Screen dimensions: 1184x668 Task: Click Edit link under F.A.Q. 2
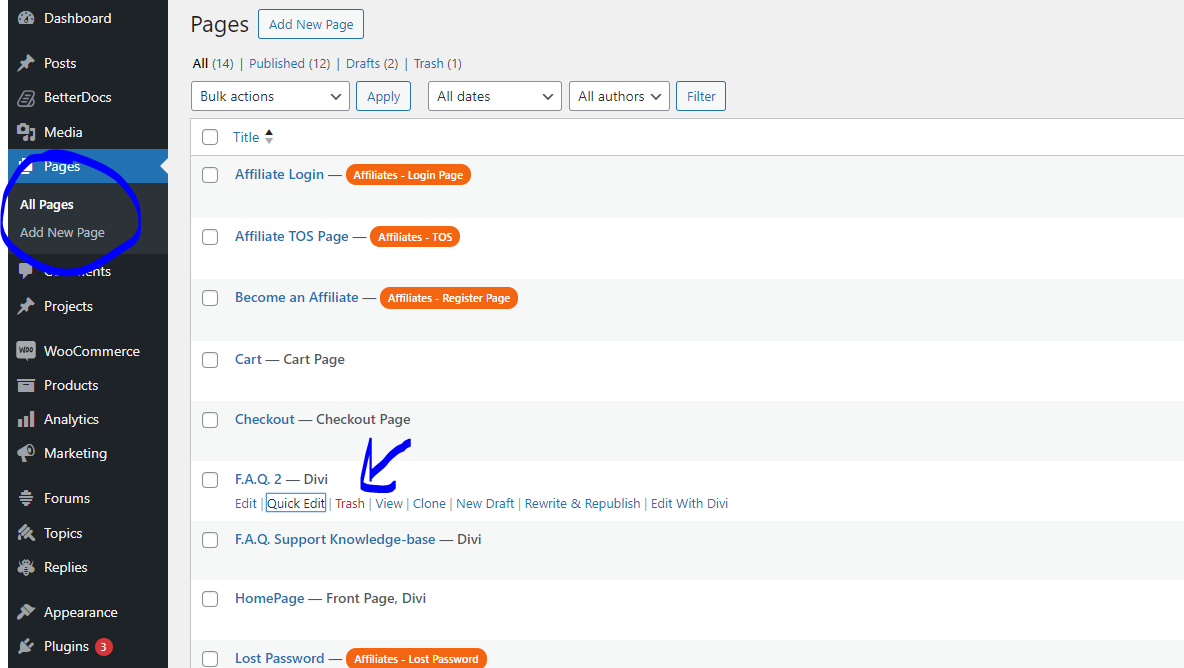[245, 503]
